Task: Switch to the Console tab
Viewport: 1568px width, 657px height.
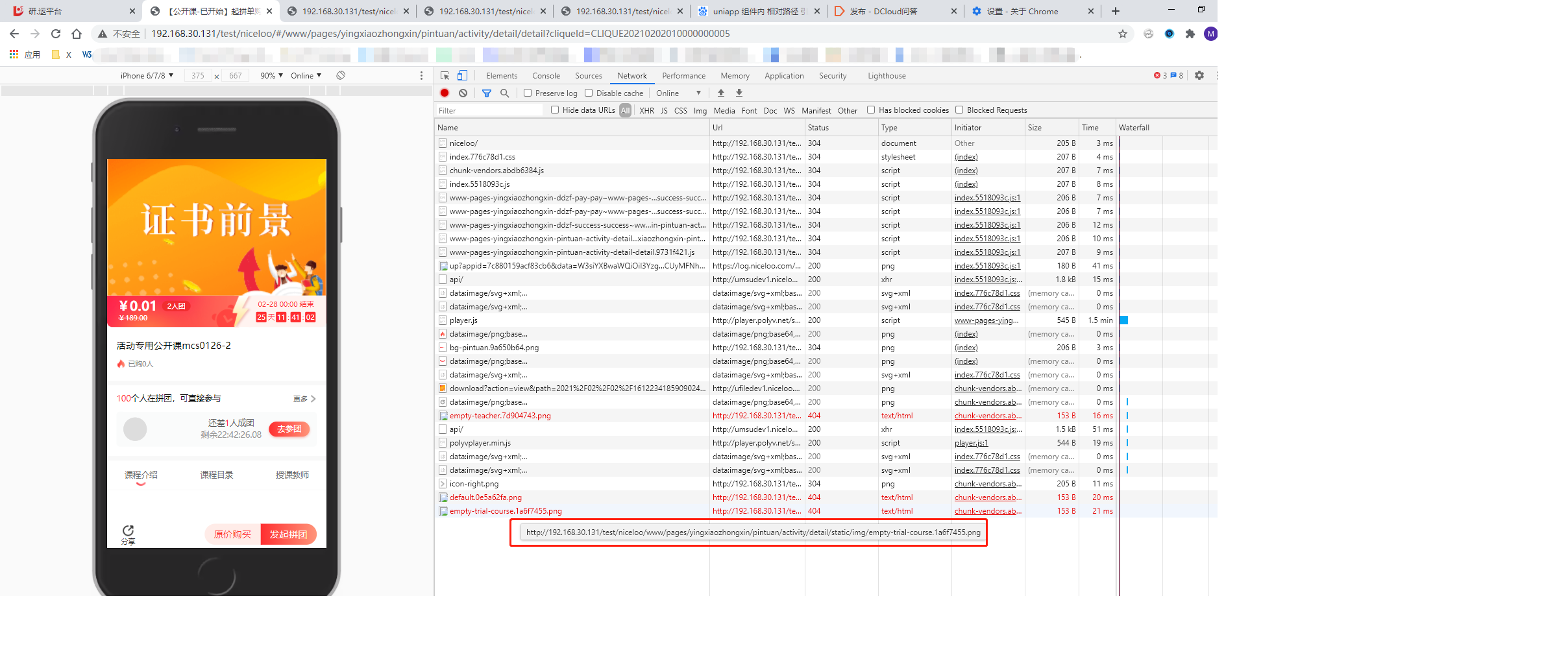Action: [546, 76]
